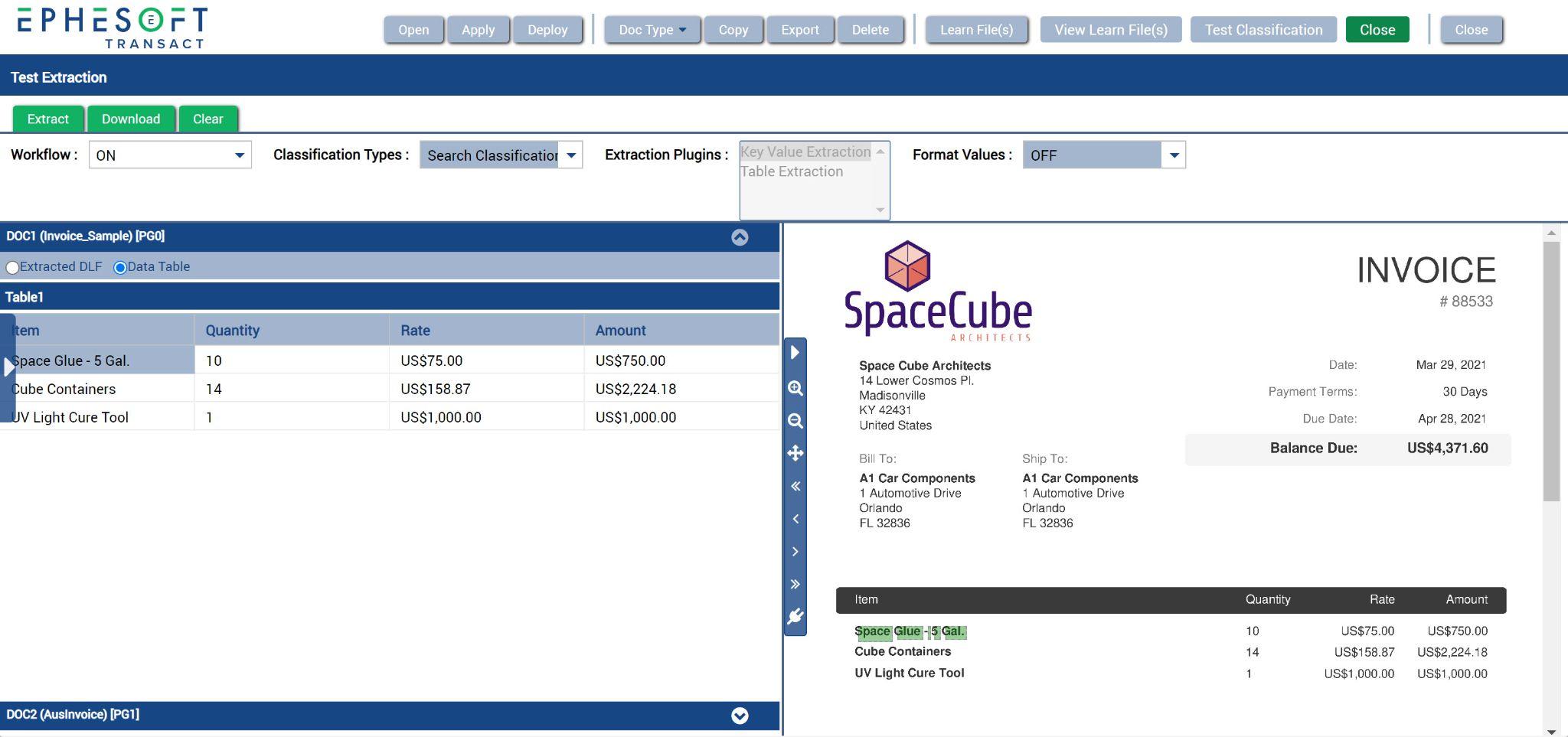The width and height of the screenshot is (1568, 737).
Task: Jump to last page with double-right chevron
Action: (x=795, y=584)
